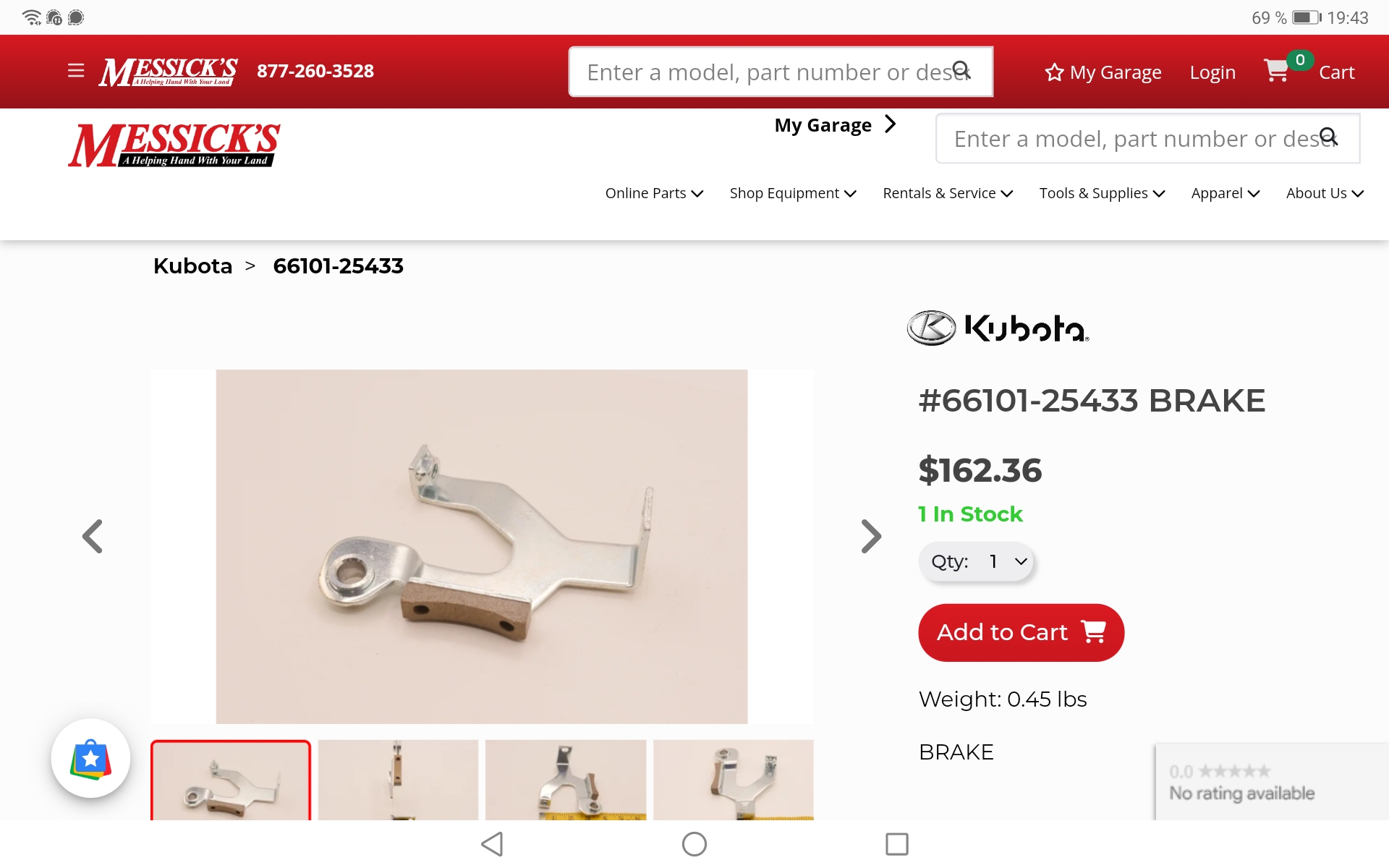
Task: Click the Add to Cart button
Action: coord(1021,632)
